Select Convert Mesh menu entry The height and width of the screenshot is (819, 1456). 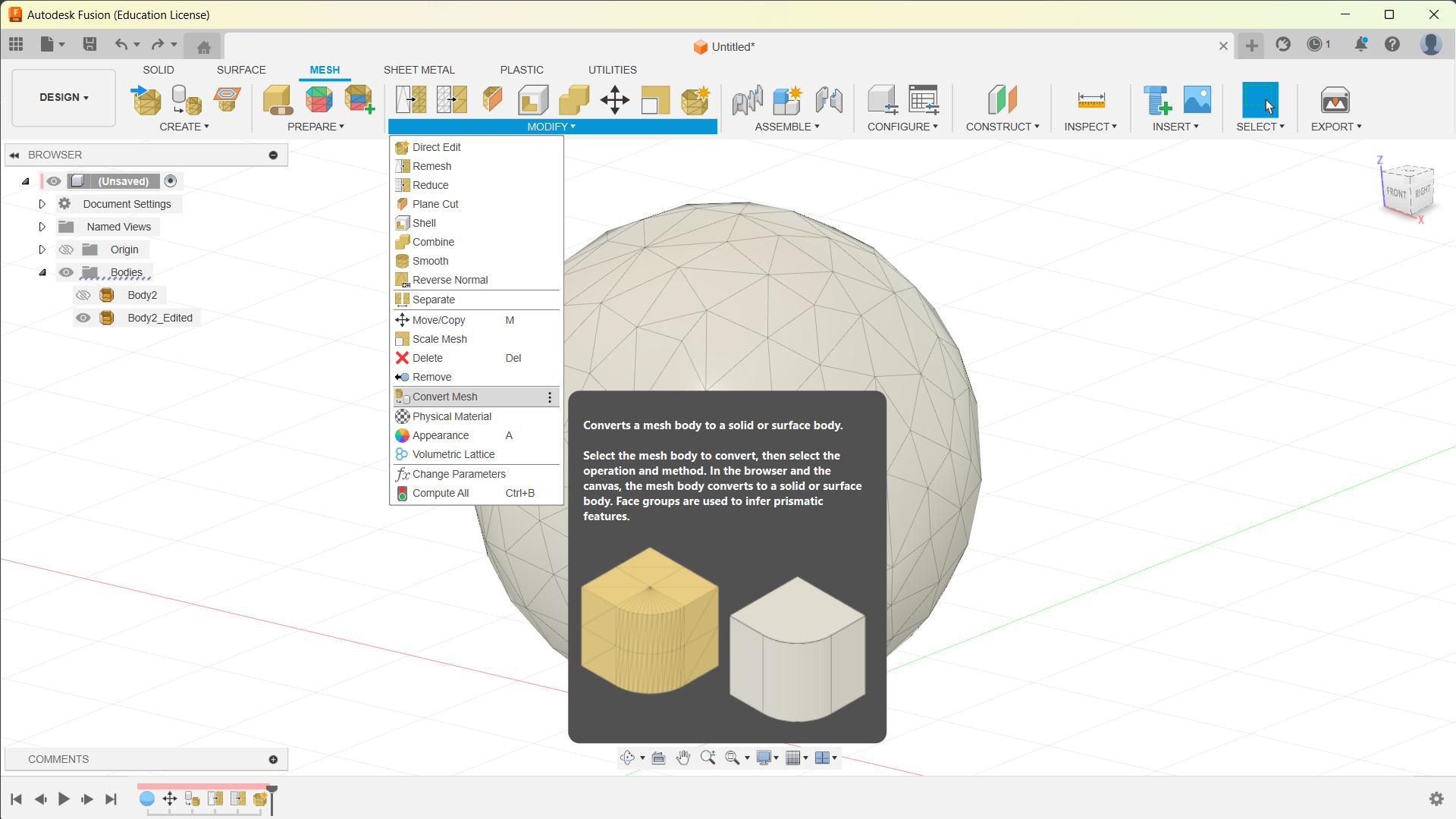point(444,397)
